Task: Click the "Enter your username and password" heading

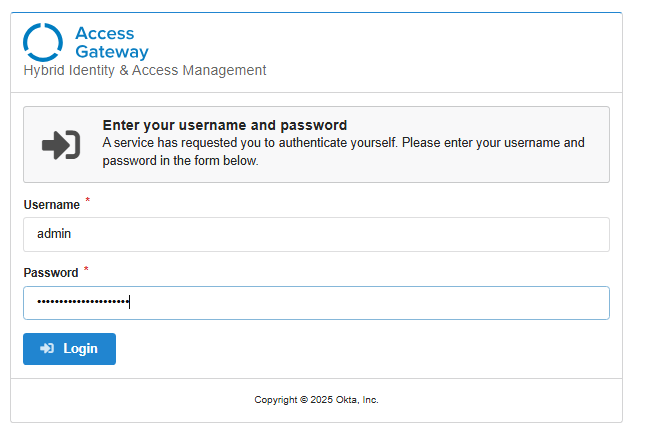Action: pyautogui.click(x=225, y=126)
